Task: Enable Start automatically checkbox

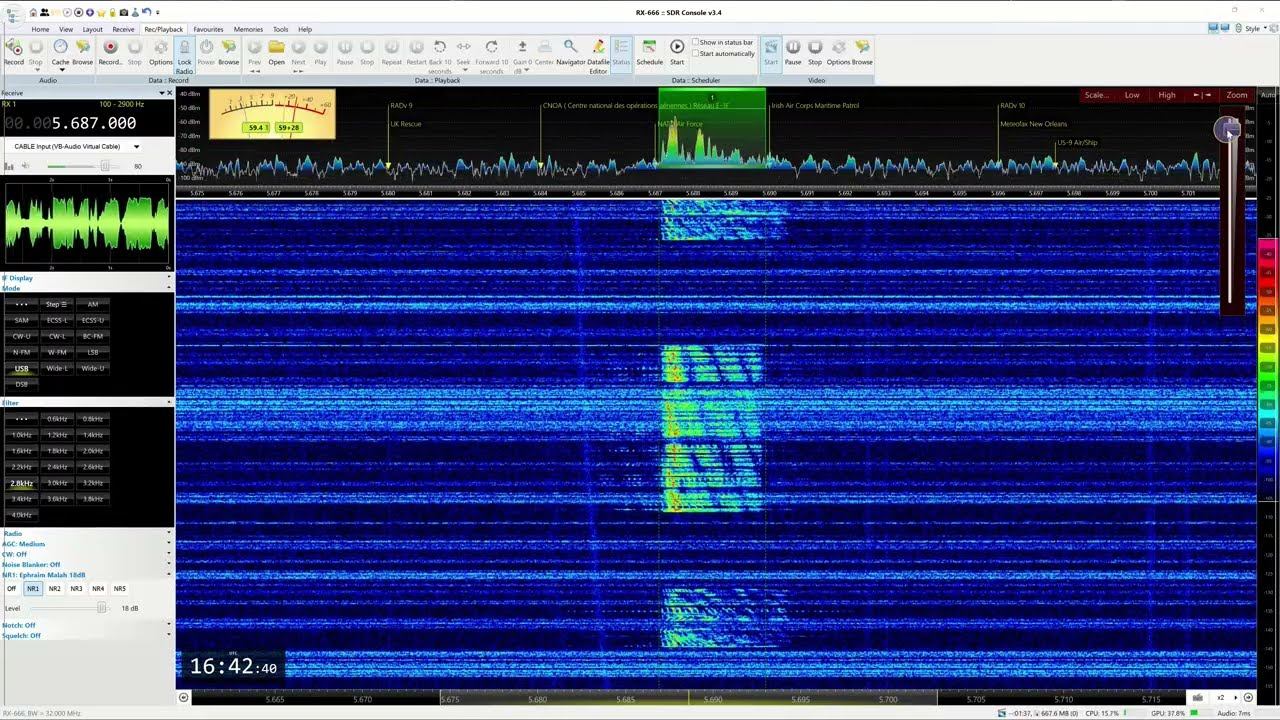Action: point(723,53)
